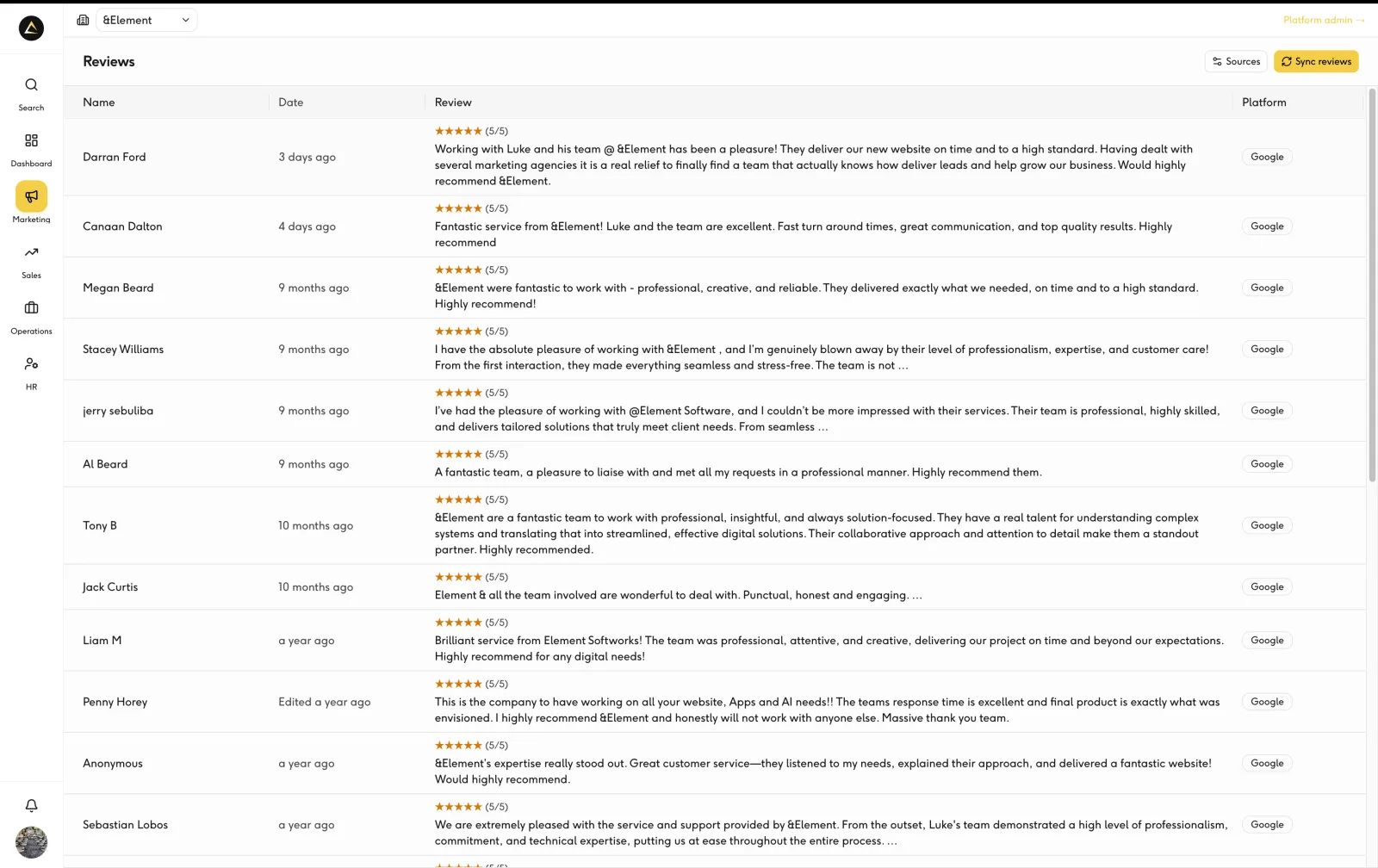This screenshot has width=1378, height=868.
Task: Click 'Edited a year ago' date cell
Action: (325, 702)
